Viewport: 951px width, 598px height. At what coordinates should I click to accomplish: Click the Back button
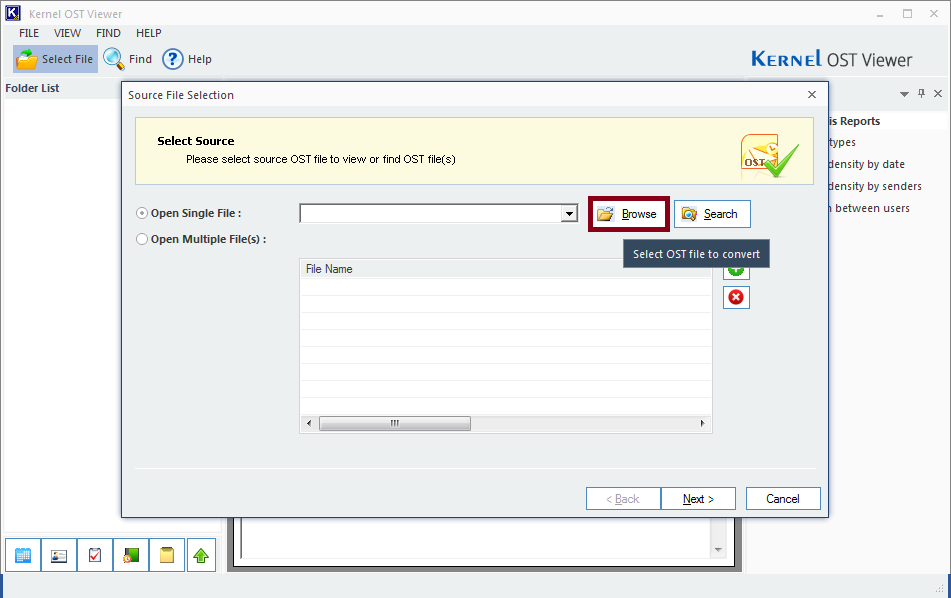point(623,499)
